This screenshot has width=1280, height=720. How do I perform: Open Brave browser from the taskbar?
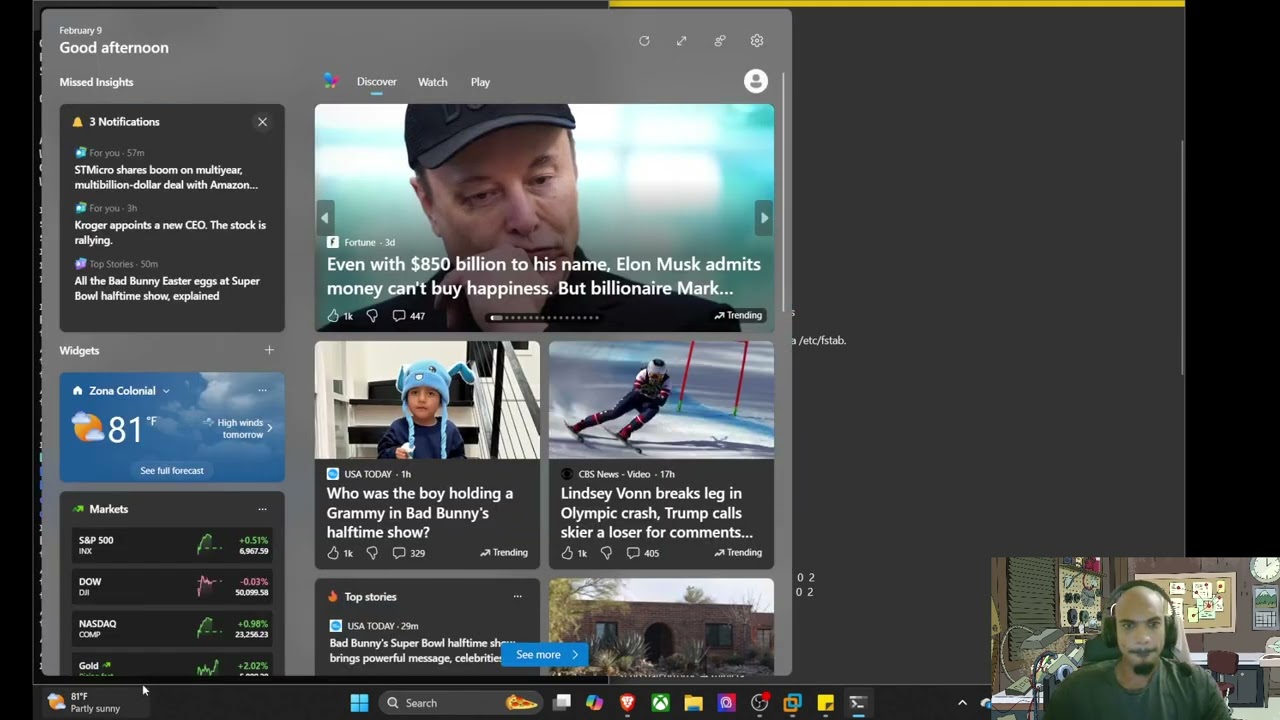(627, 703)
